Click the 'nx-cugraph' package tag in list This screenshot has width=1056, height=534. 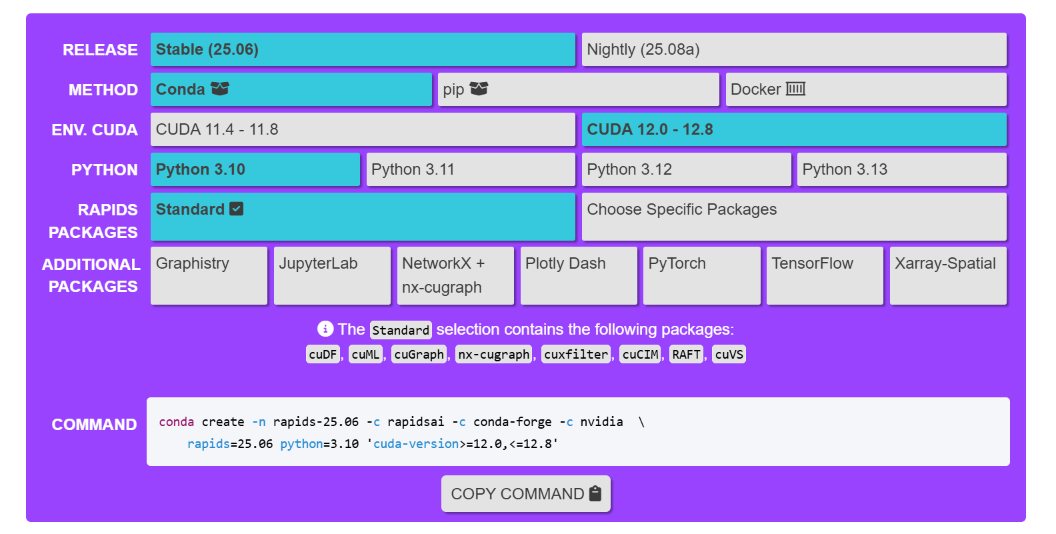[494, 354]
